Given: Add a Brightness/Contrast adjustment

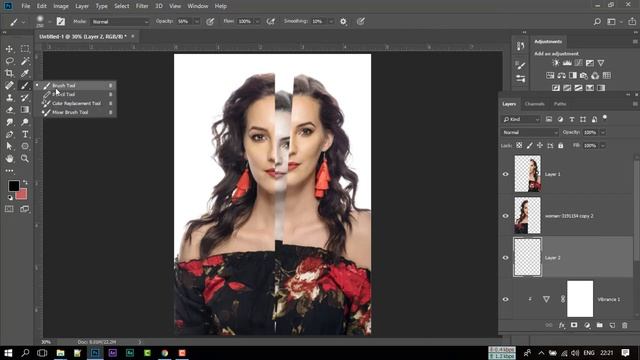Looking at the screenshot, I should pos(556,63).
